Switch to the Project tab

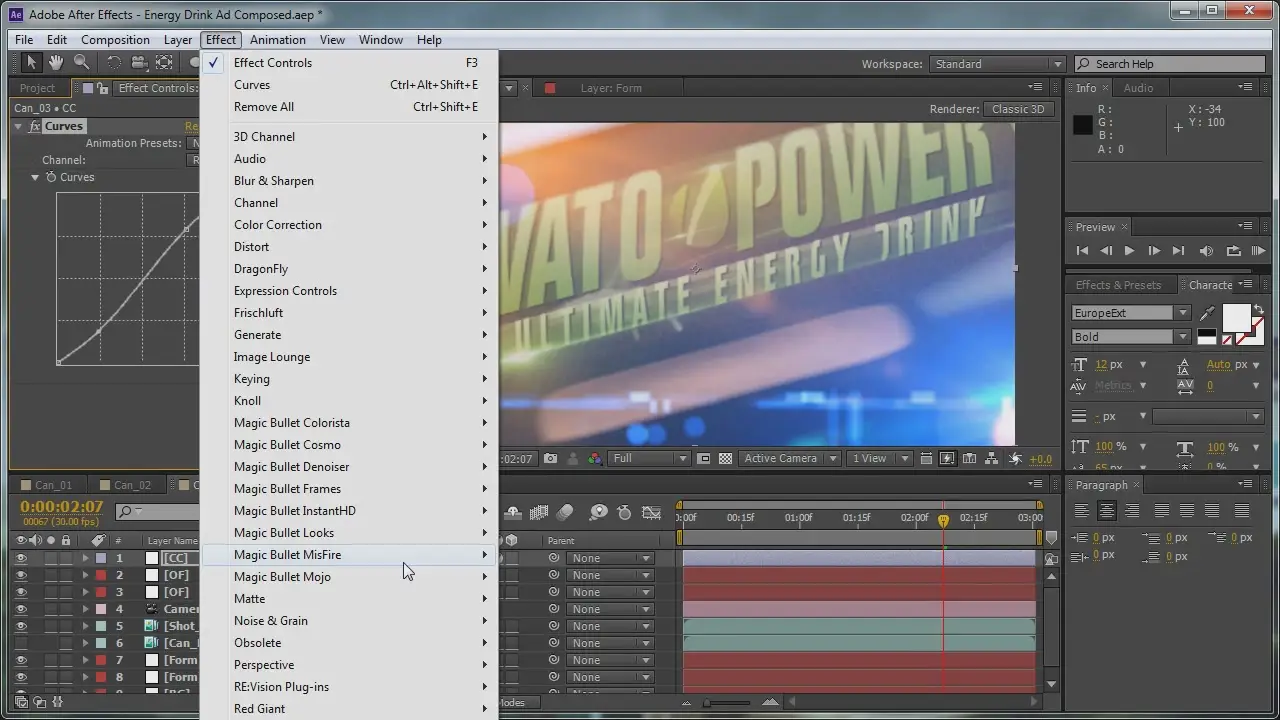[x=38, y=88]
